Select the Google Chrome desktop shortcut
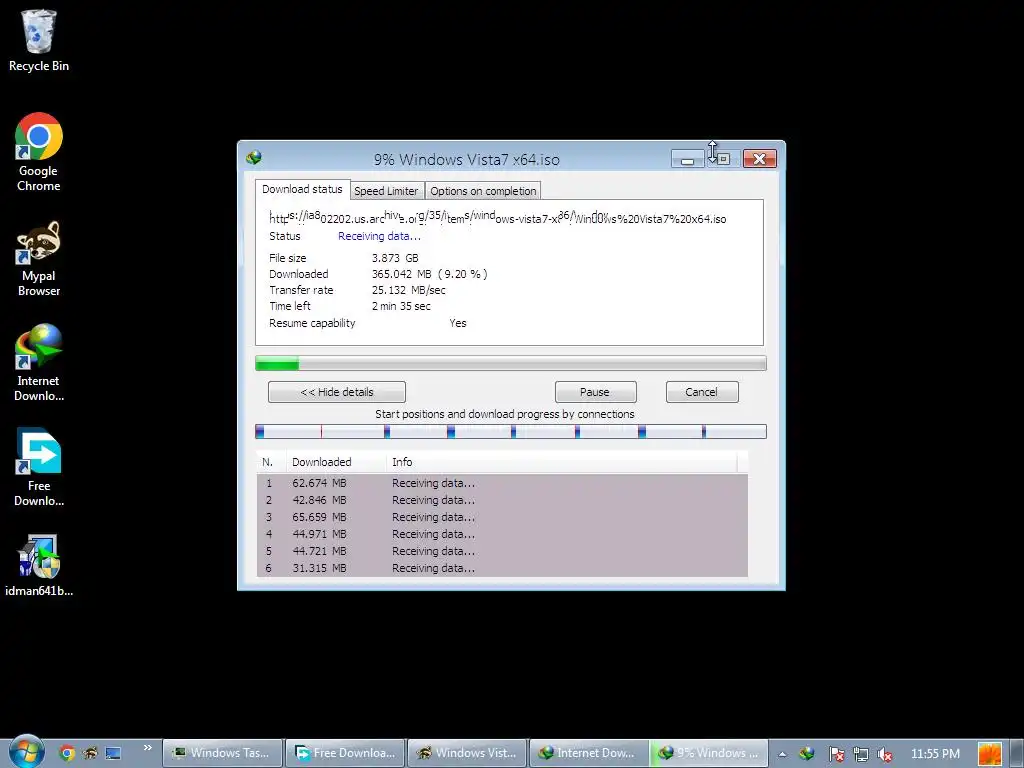 (39, 152)
